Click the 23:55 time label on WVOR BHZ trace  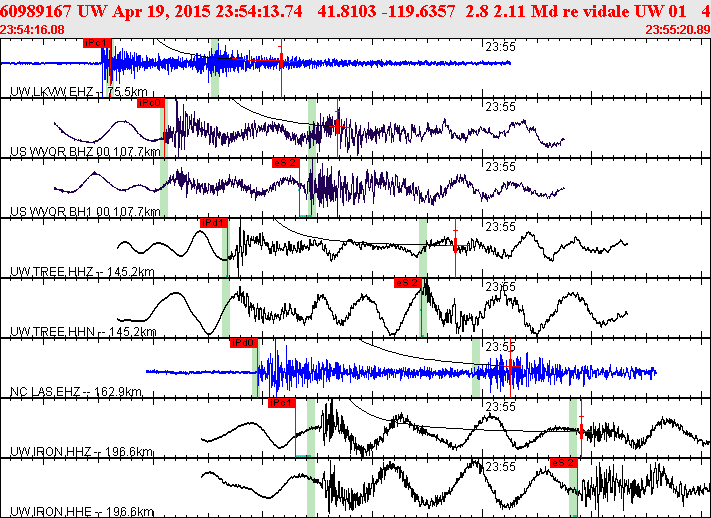(x=501, y=107)
